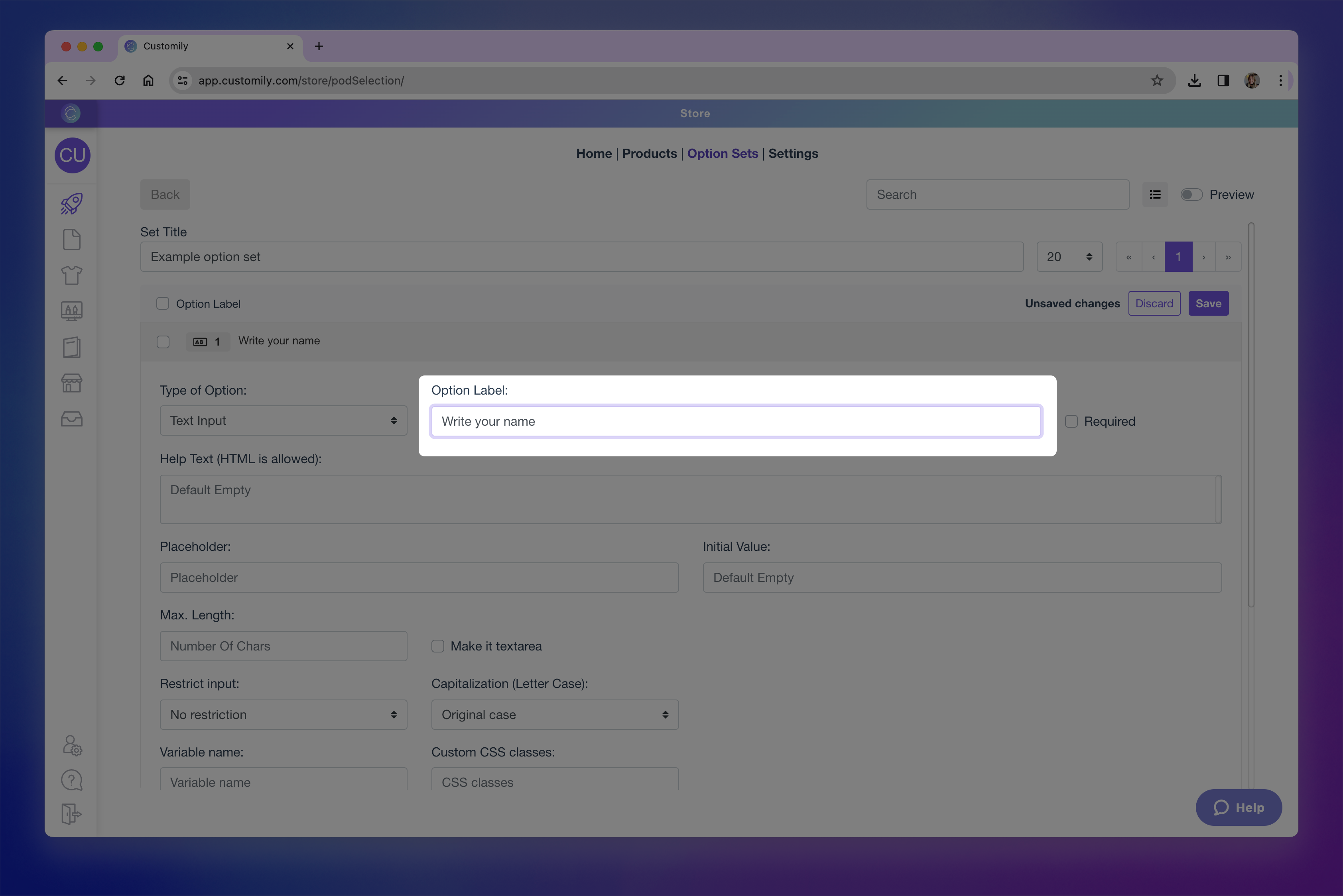1343x896 pixels.
Task: Open the Type of Option dropdown
Action: [284, 420]
